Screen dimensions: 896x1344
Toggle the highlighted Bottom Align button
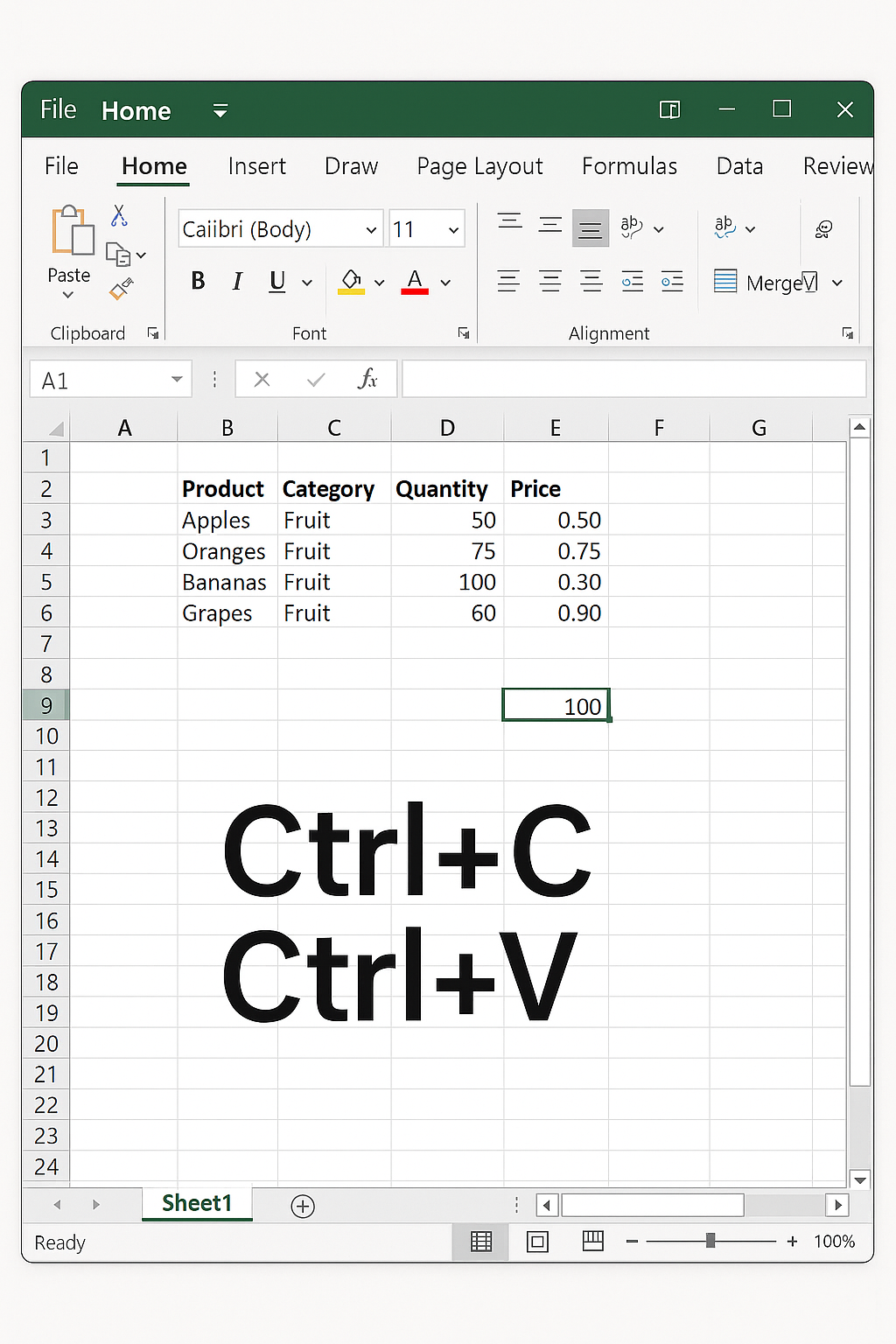tap(591, 229)
